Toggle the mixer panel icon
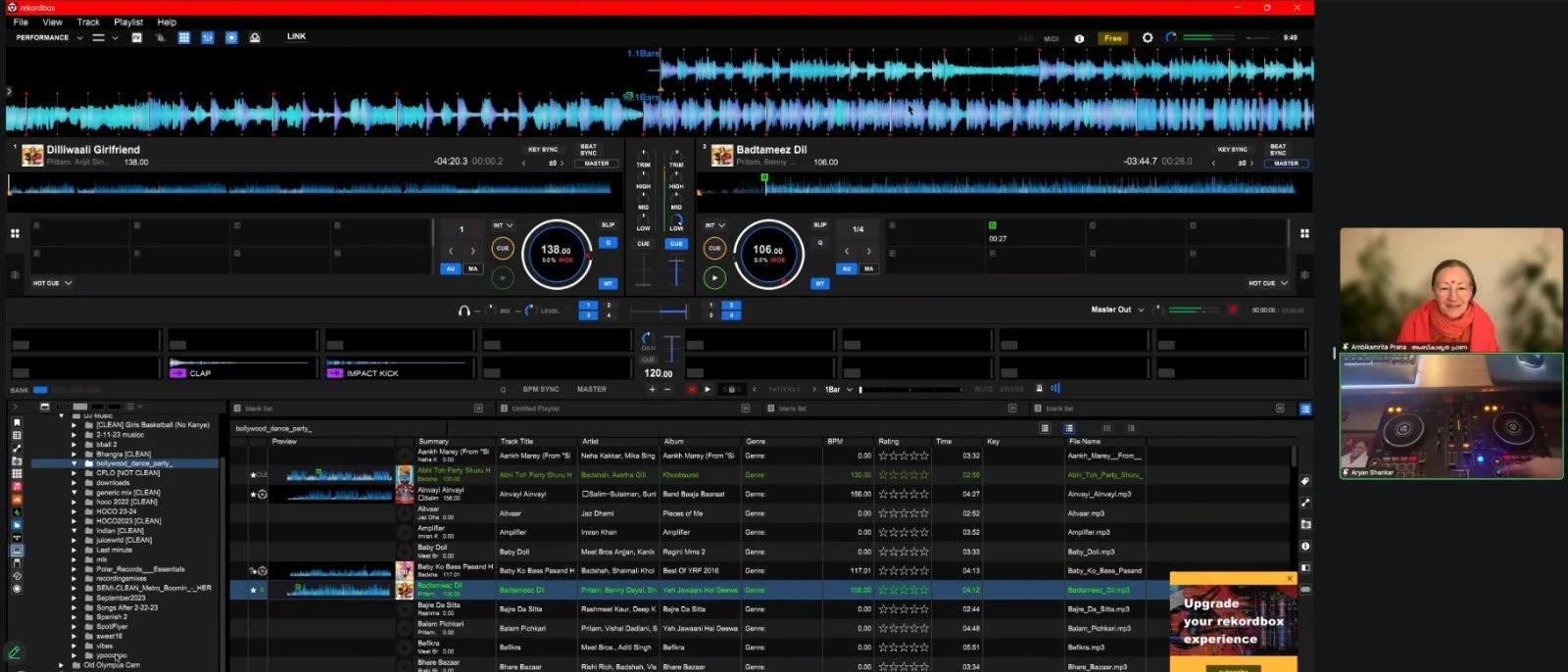Image resolution: width=1568 pixels, height=672 pixels. pos(208,37)
